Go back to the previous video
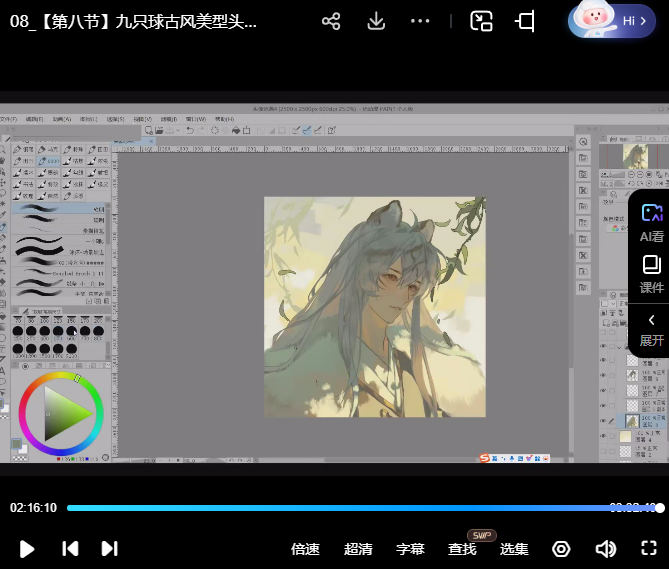 tap(70, 549)
